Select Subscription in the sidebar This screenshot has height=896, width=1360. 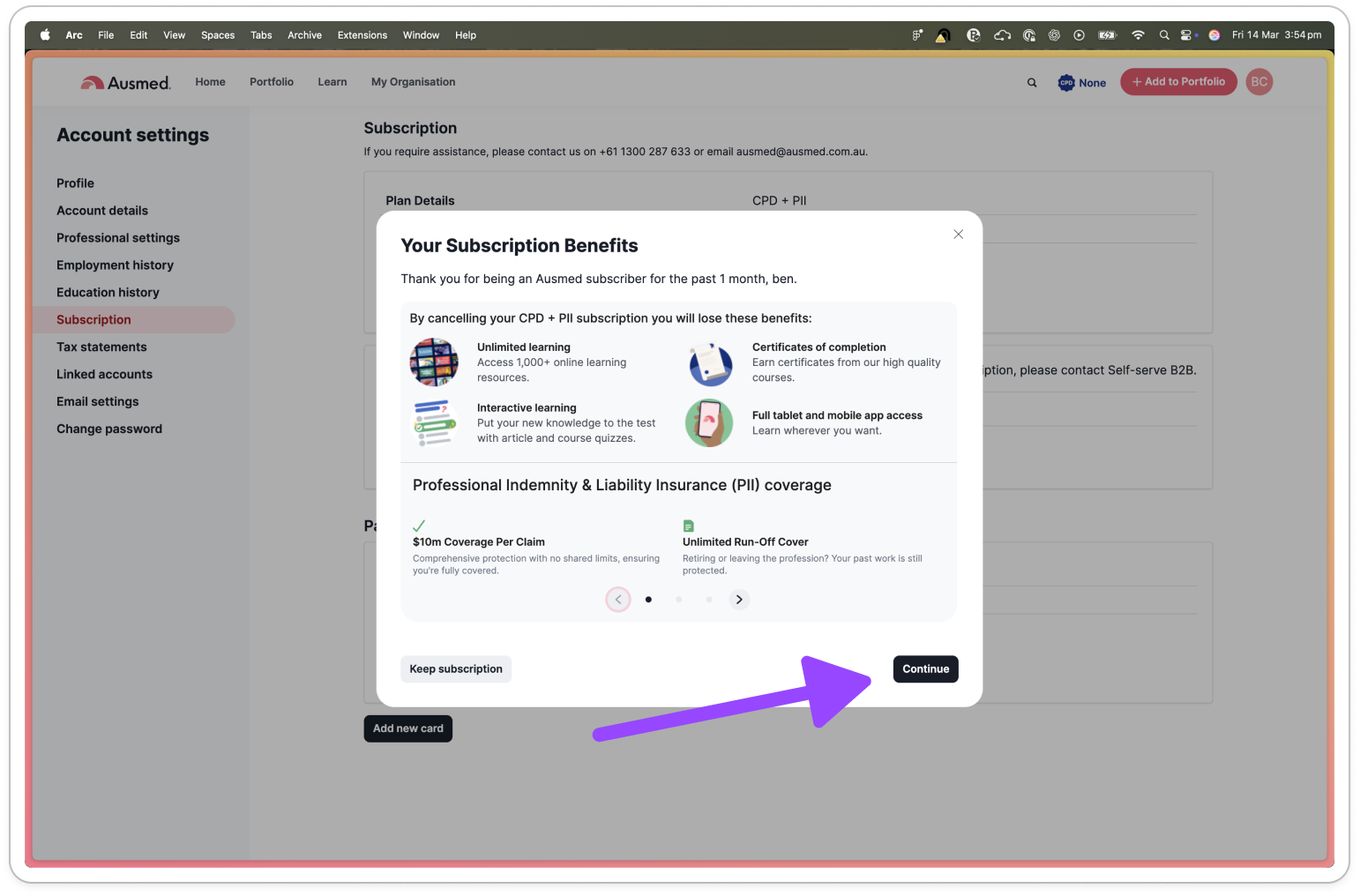[134, 320]
